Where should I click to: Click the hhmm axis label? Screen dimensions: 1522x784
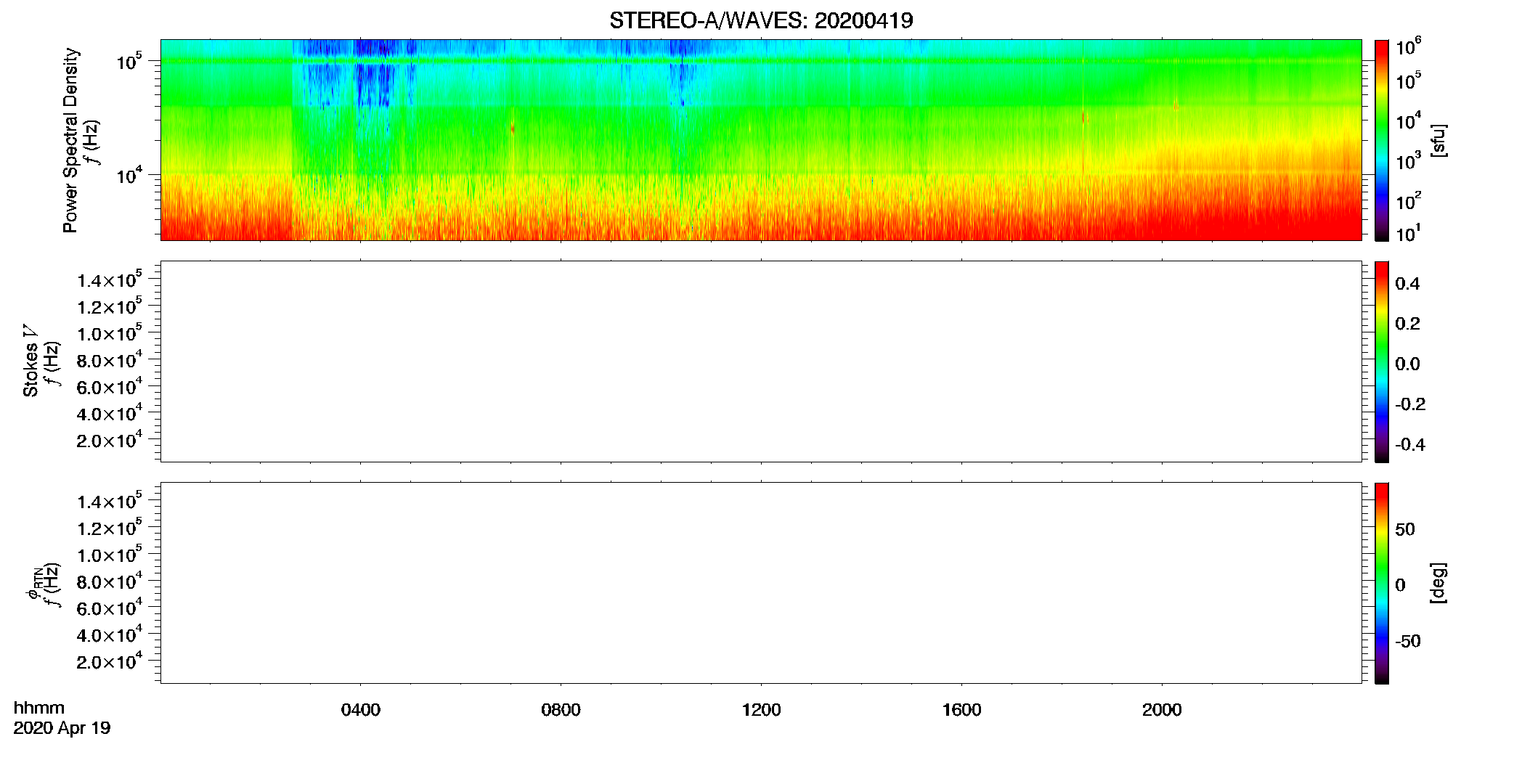pos(39,708)
